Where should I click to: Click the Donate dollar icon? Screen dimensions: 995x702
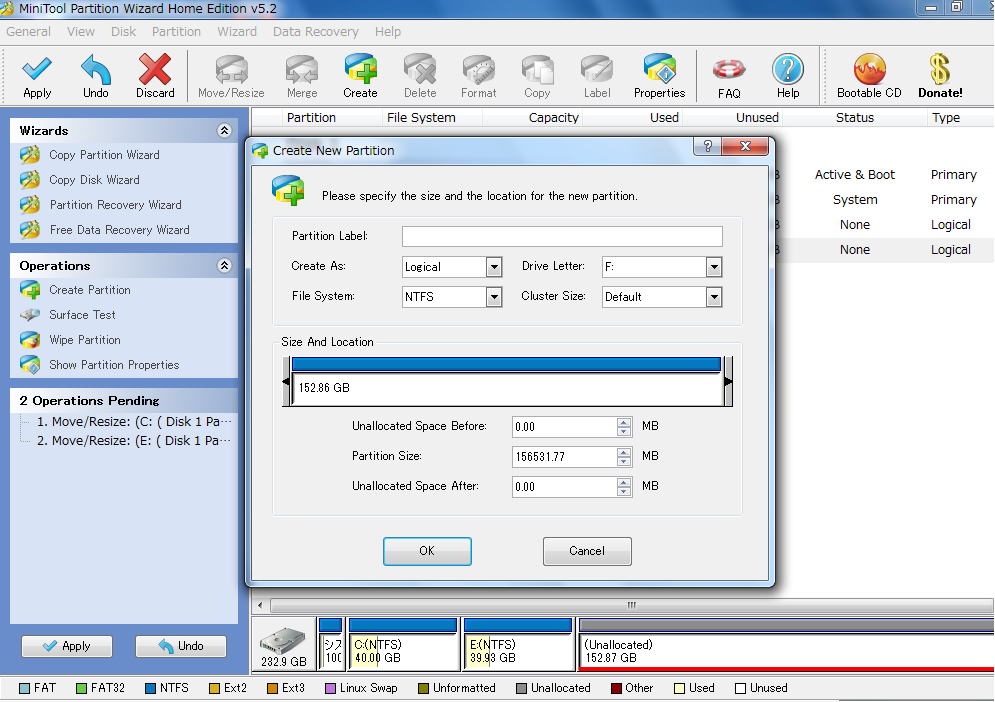pyautogui.click(x=940, y=76)
